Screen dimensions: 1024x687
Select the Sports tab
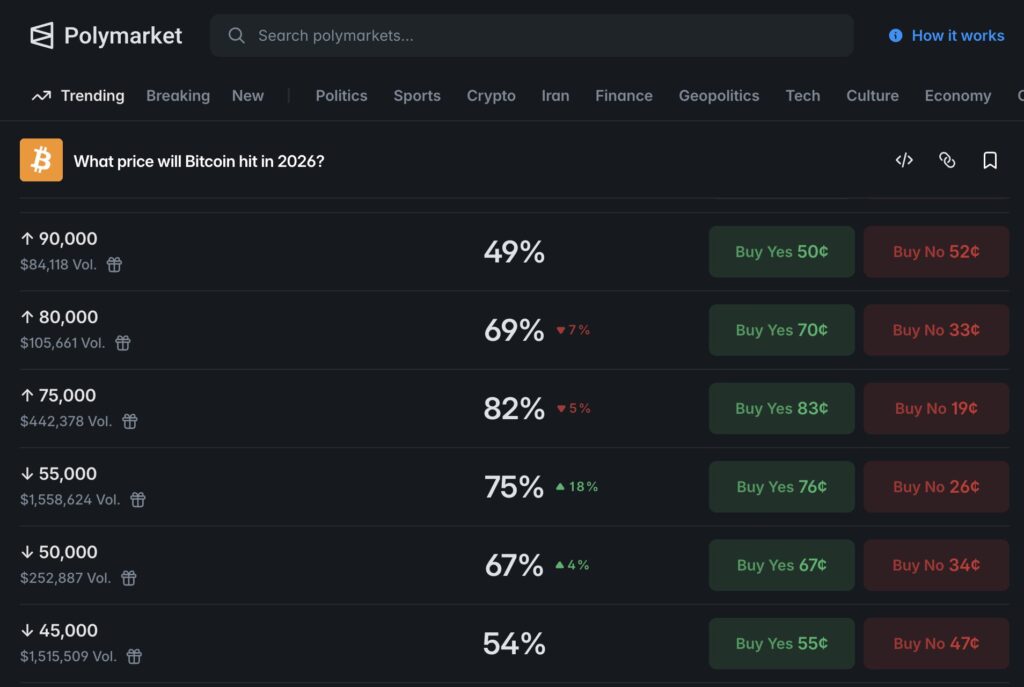[417, 95]
